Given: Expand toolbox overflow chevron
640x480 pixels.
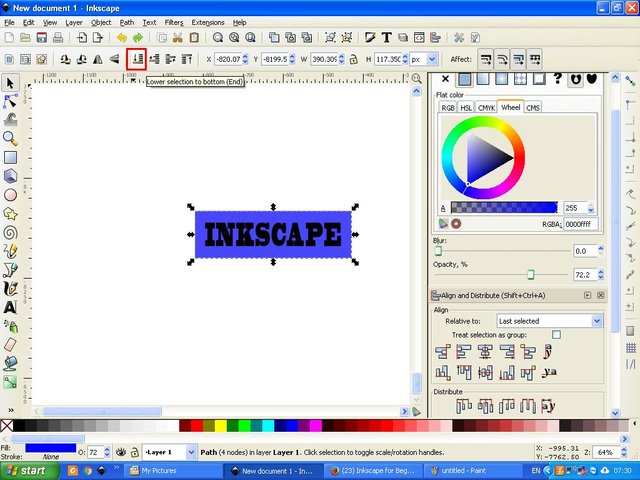Looking at the screenshot, I should point(11,410).
